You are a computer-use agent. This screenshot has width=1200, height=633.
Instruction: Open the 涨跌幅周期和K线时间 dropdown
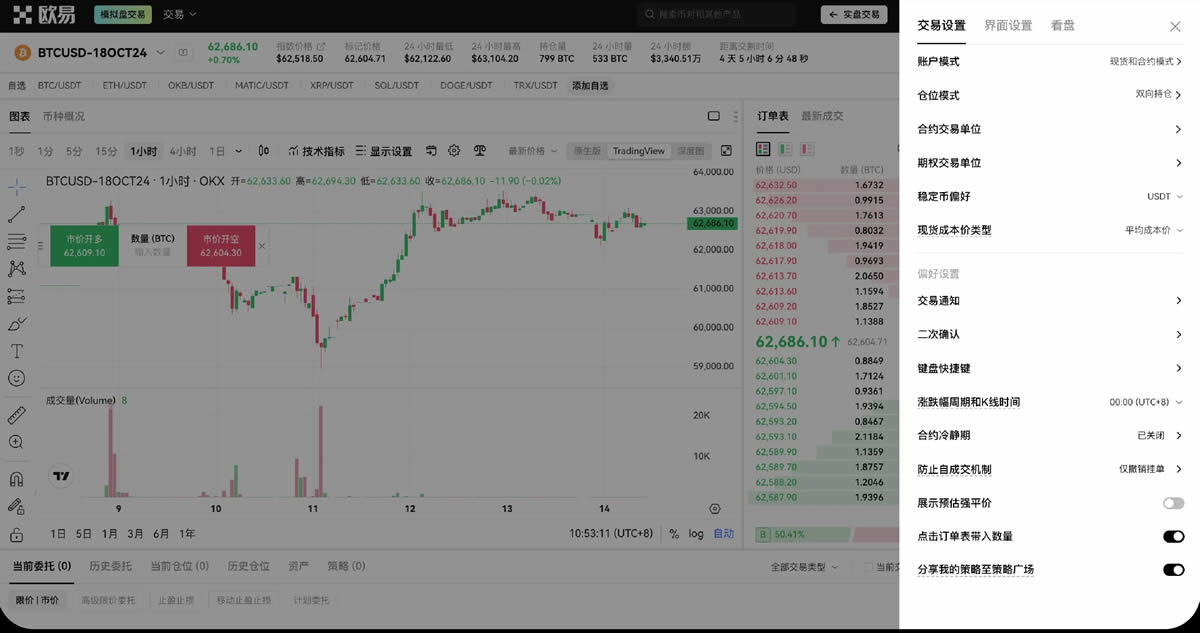coord(1146,402)
